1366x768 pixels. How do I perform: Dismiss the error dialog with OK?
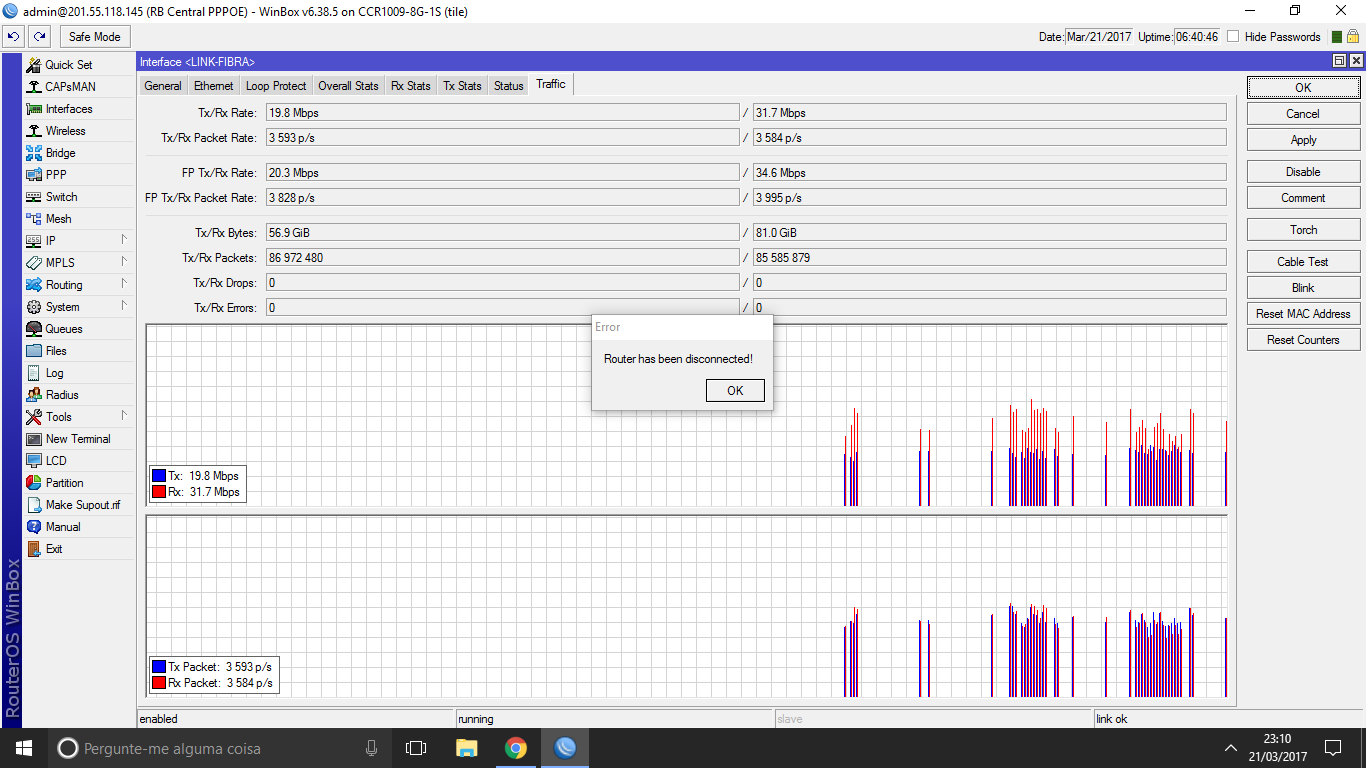coord(734,390)
